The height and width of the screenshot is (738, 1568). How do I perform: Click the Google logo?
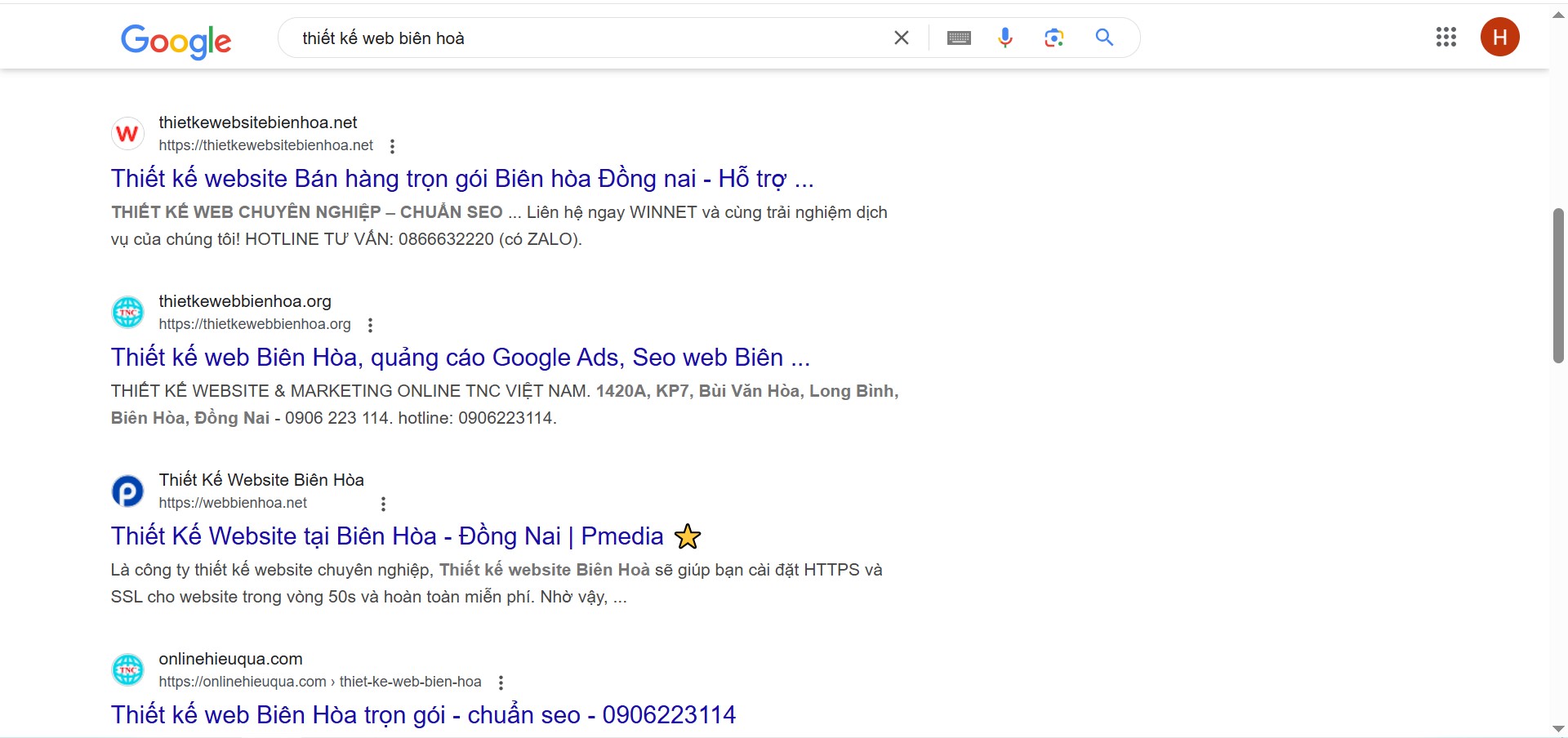(x=176, y=41)
